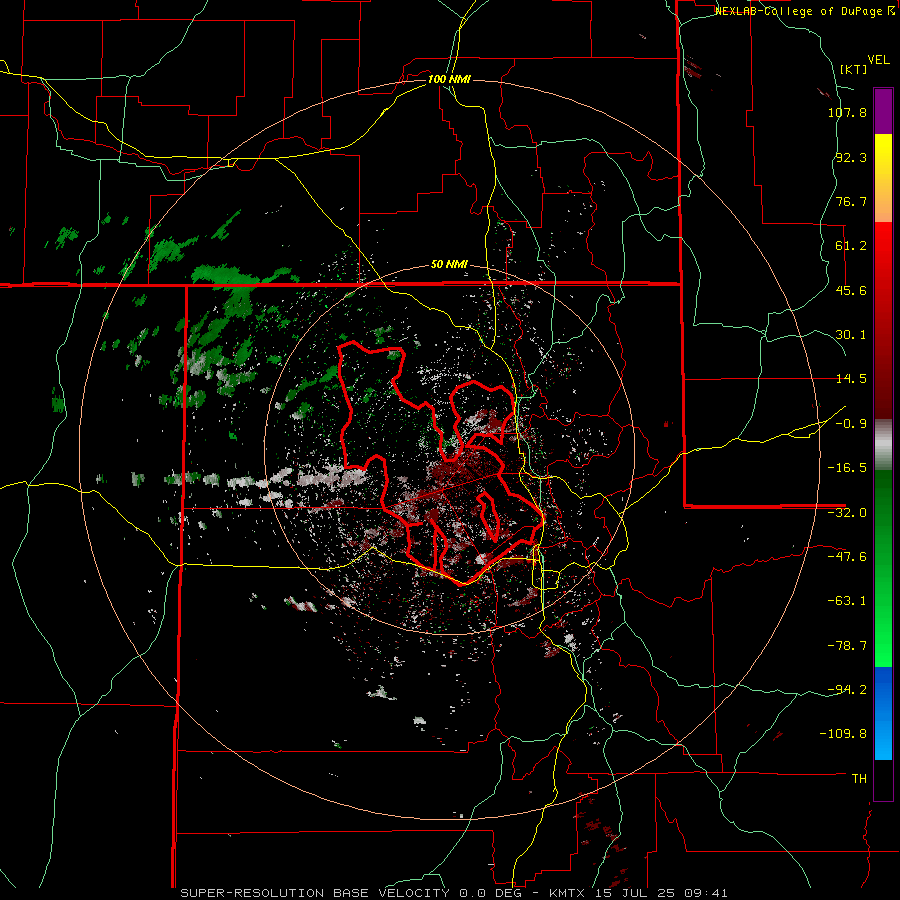Pick the gray-white near-zero segment of color bar
The height and width of the screenshot is (900, 900).
coord(883,445)
